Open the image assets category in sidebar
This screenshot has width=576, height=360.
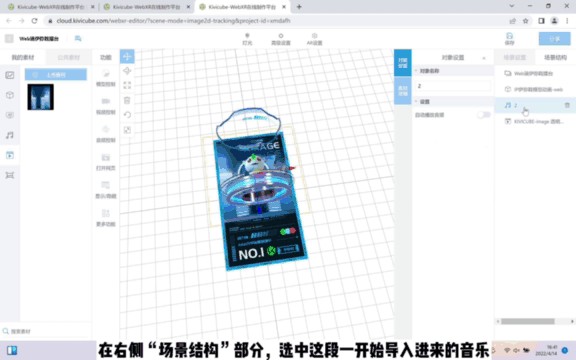pyautogui.click(x=10, y=75)
